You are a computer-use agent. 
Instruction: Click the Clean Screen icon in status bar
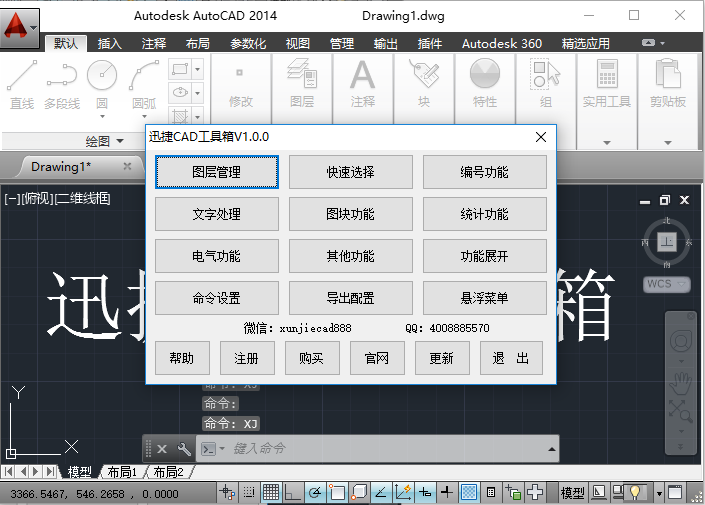tap(675, 492)
